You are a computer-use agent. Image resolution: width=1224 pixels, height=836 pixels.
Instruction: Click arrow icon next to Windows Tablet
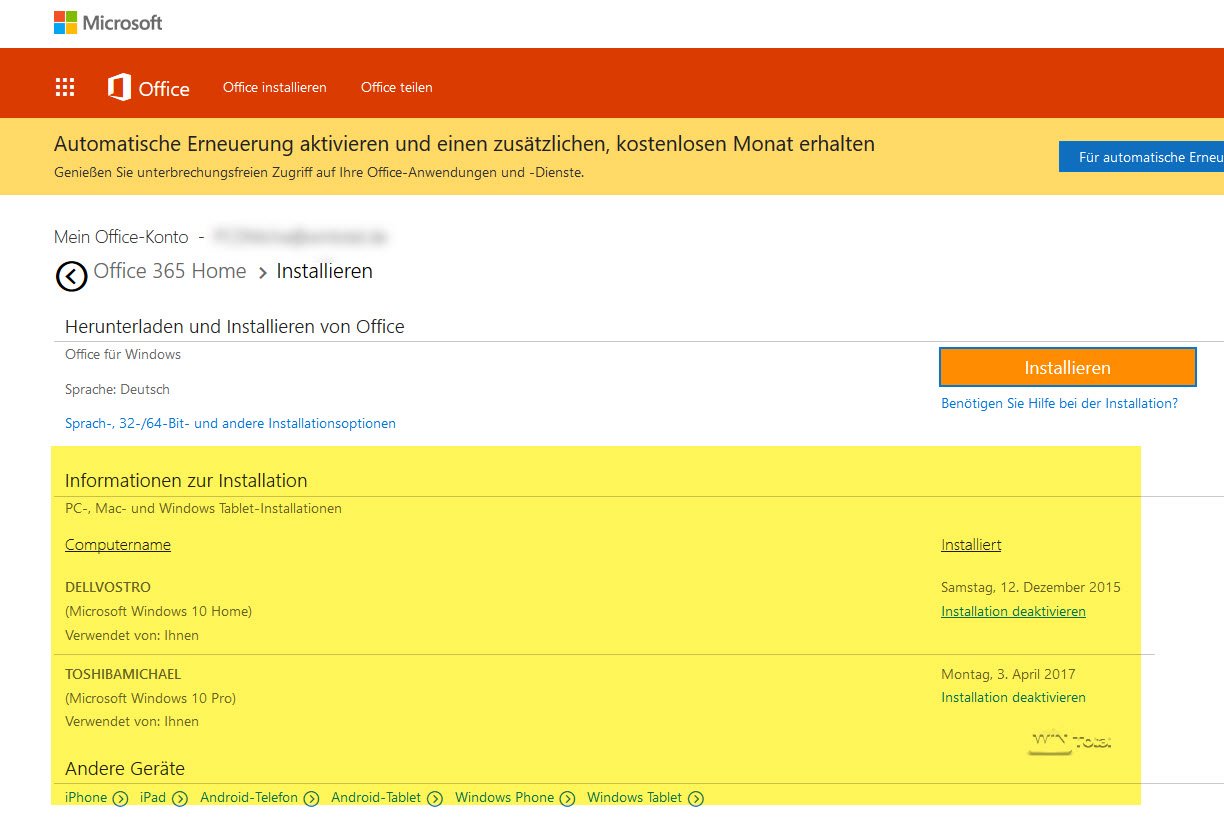coord(696,798)
